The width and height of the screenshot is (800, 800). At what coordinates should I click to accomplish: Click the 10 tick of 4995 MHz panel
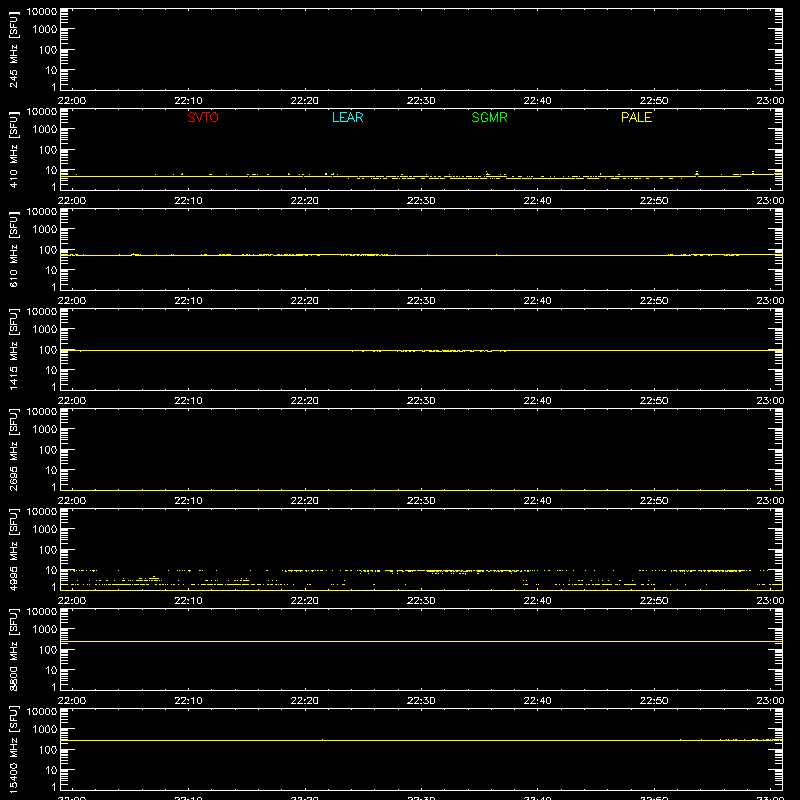[51, 570]
